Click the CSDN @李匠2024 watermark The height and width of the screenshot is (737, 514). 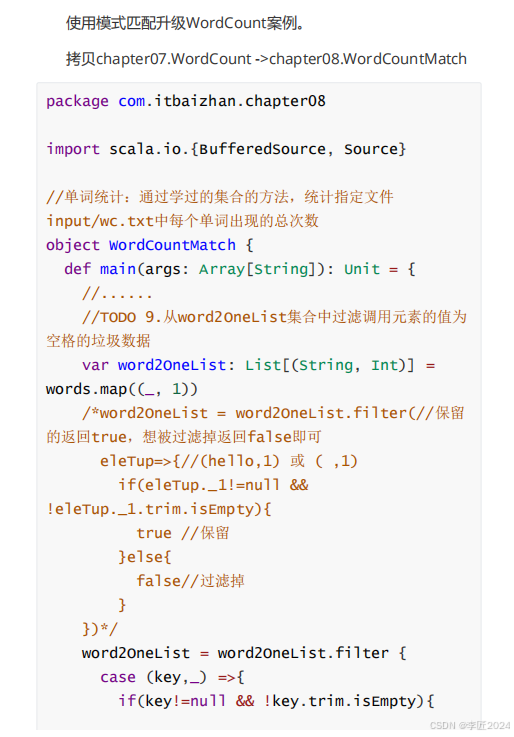point(470,725)
